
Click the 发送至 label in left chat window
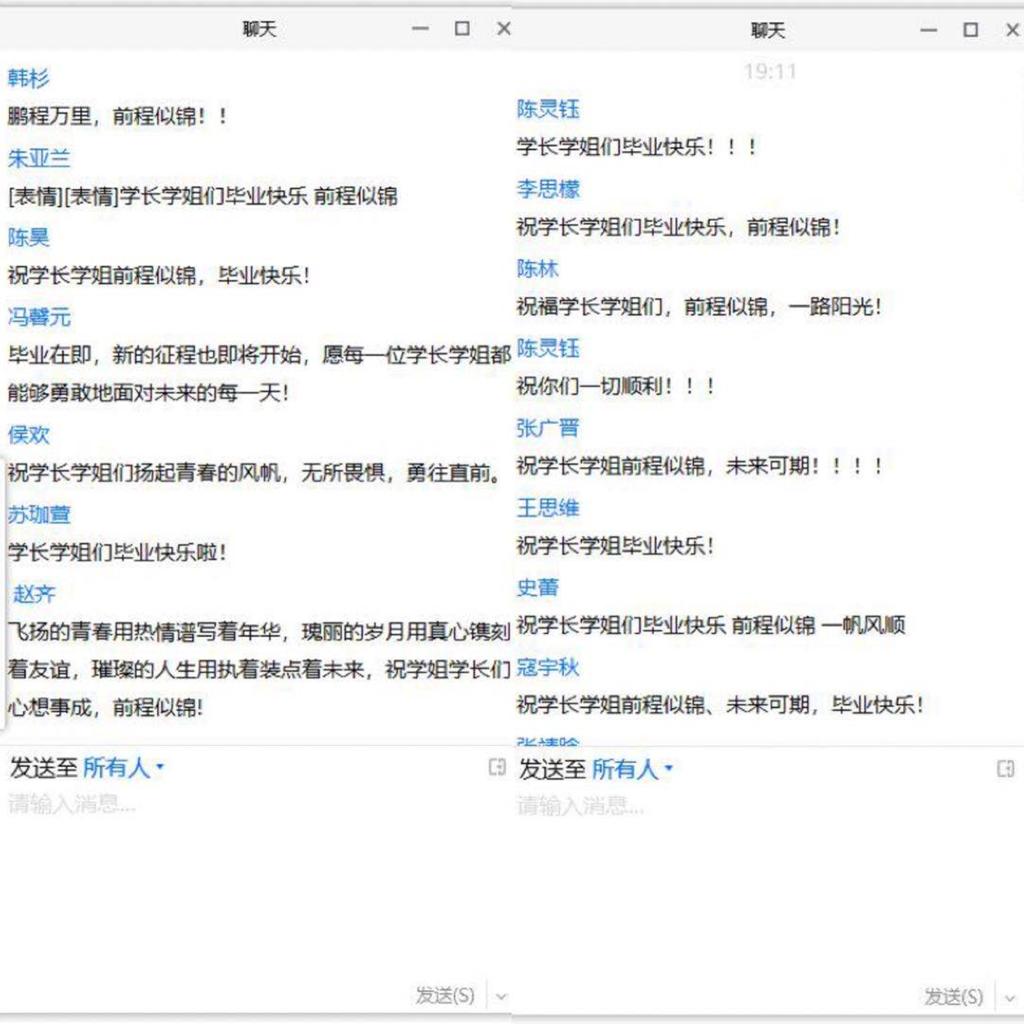point(43,768)
